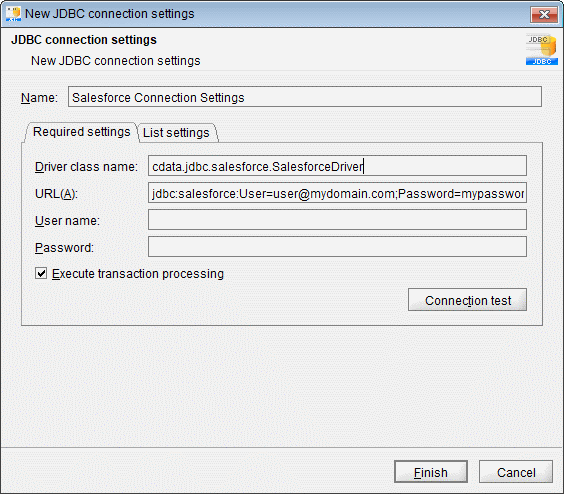Viewport: 564px width, 494px height.
Task: Click the Execute transaction processing label text
Action: click(138, 274)
